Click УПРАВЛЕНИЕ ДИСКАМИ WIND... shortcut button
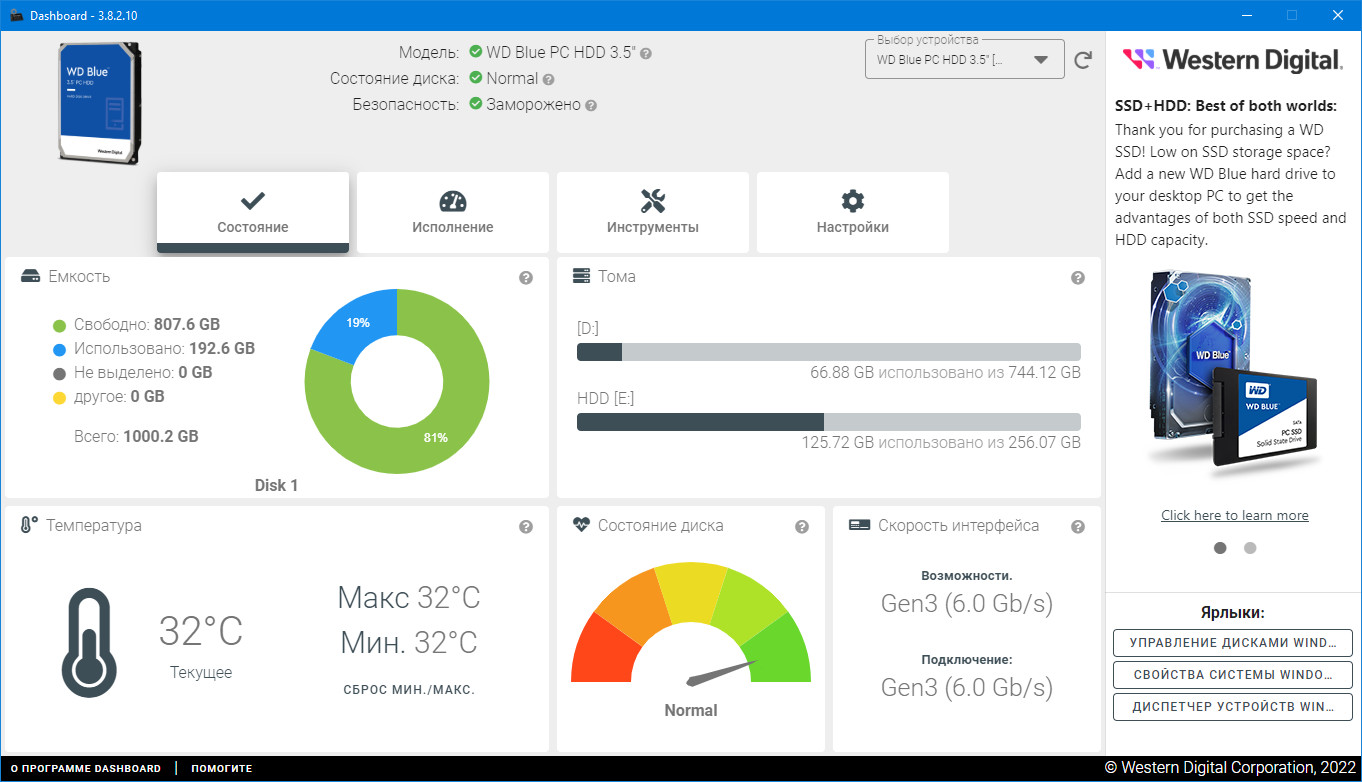Screen dimensions: 1362x782 [x=1233, y=643]
